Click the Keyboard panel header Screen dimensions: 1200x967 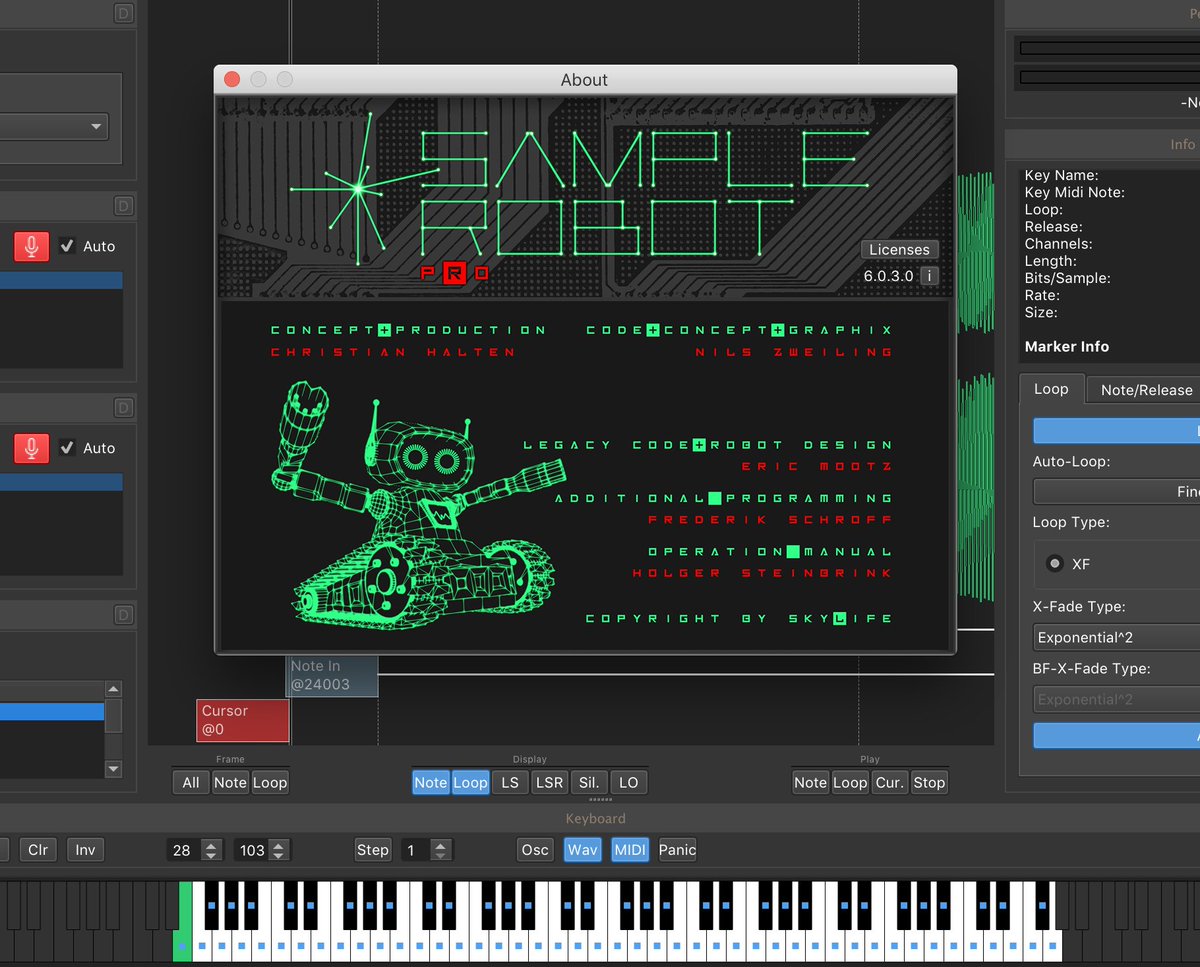click(x=596, y=818)
